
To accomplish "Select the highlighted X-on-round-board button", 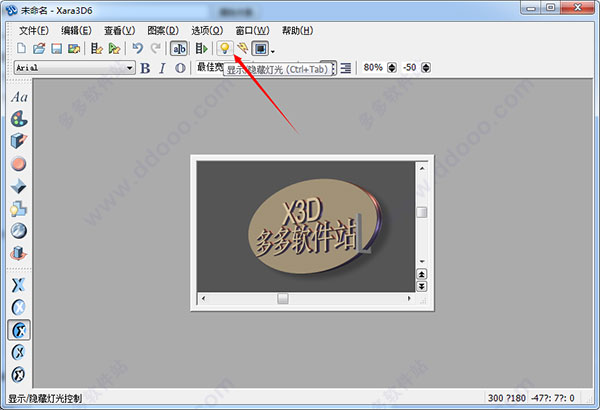I will tap(19, 330).
